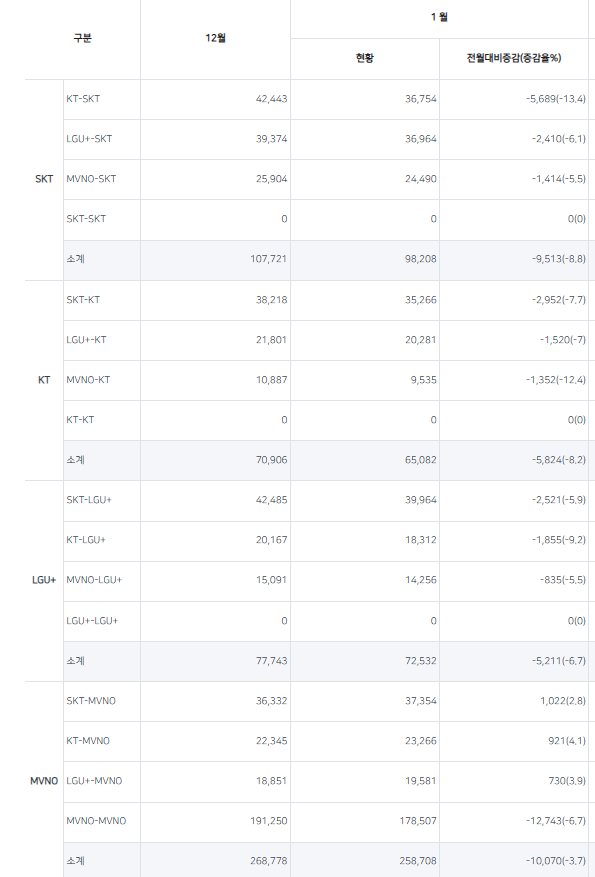Screen dimensions: 595x877
Task: Select the LGU+ group row label
Action: 44,580
